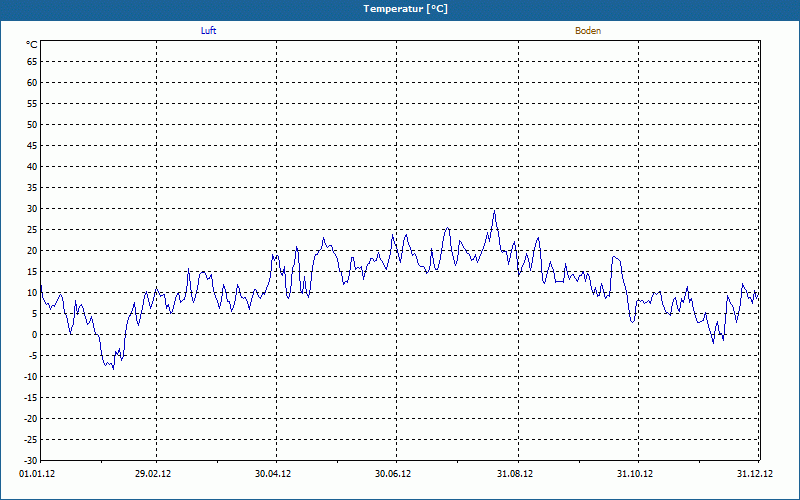800x500 pixels.
Task: Click the August peak near 30 degrees
Action: [494, 211]
